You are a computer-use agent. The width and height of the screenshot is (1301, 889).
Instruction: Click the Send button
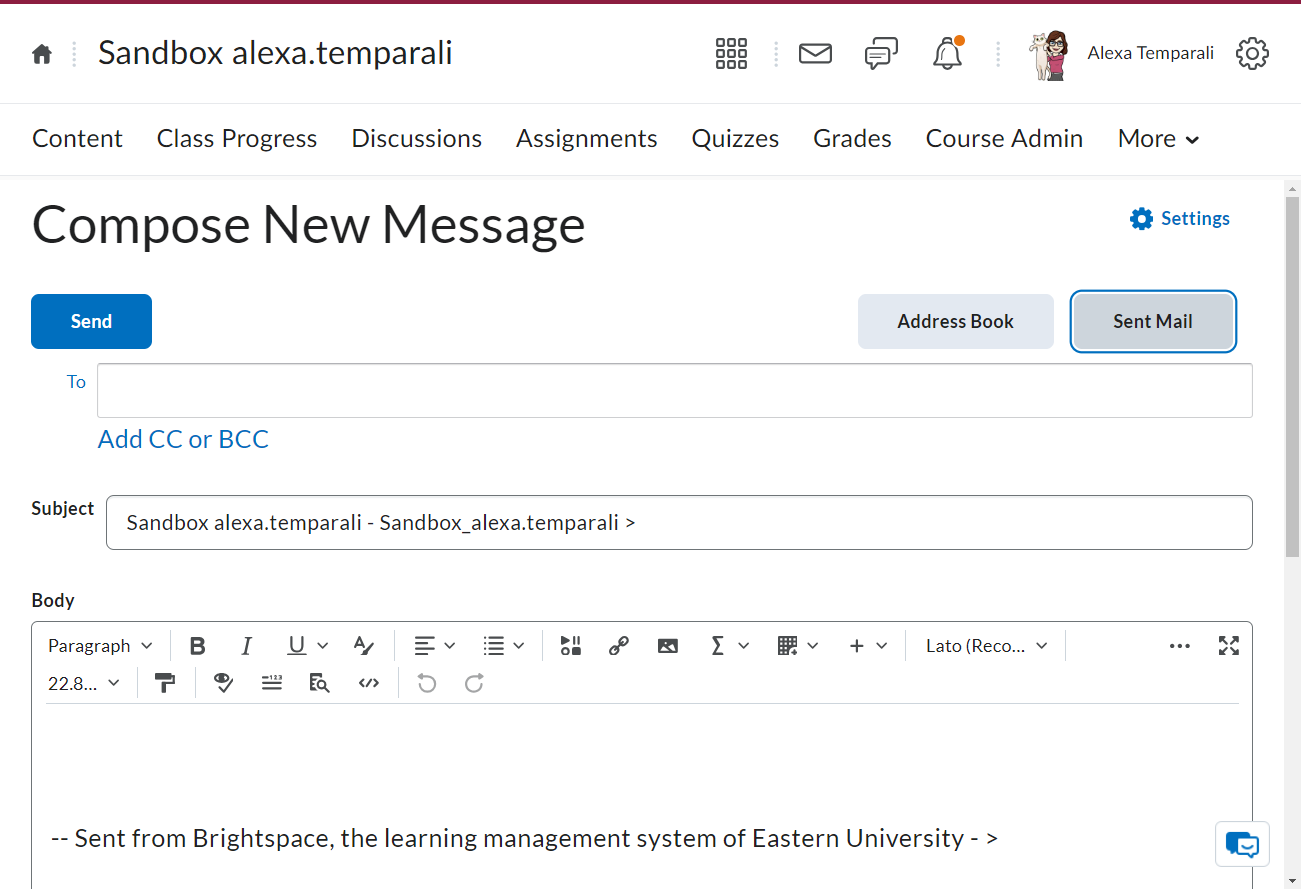coord(91,321)
